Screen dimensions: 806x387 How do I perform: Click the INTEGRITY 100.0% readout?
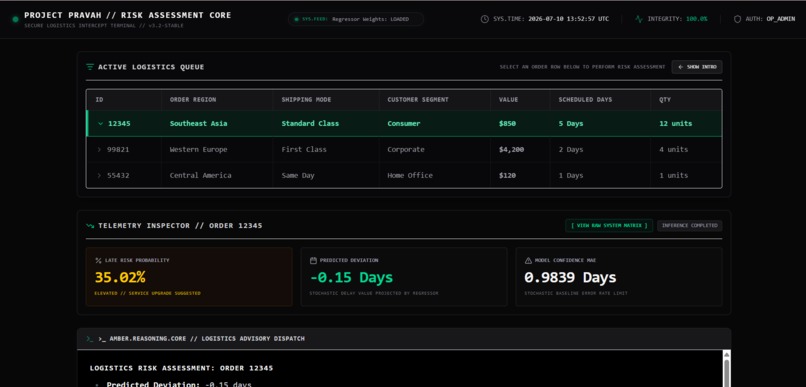(x=677, y=19)
